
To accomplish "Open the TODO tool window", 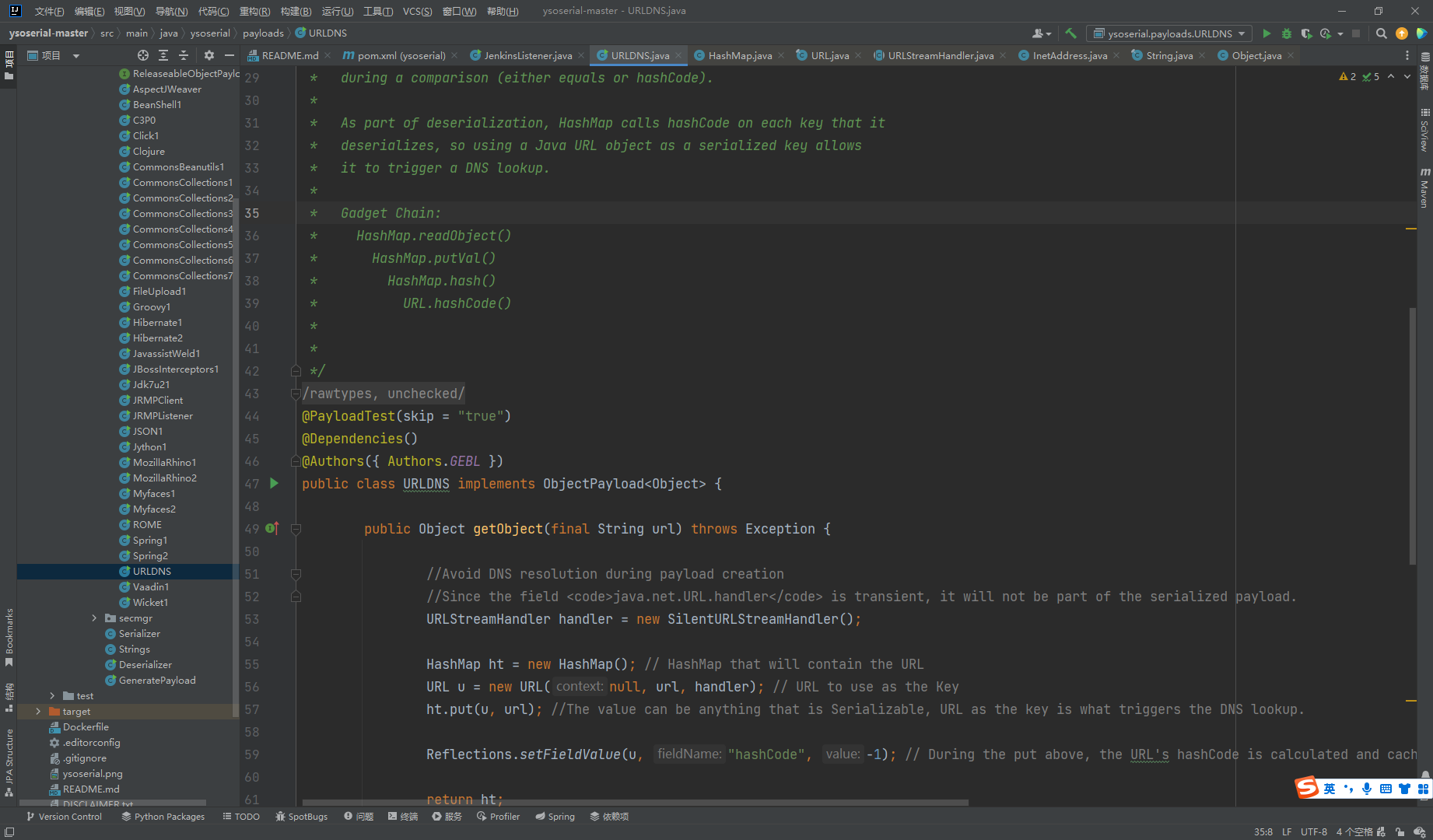I will (241, 816).
